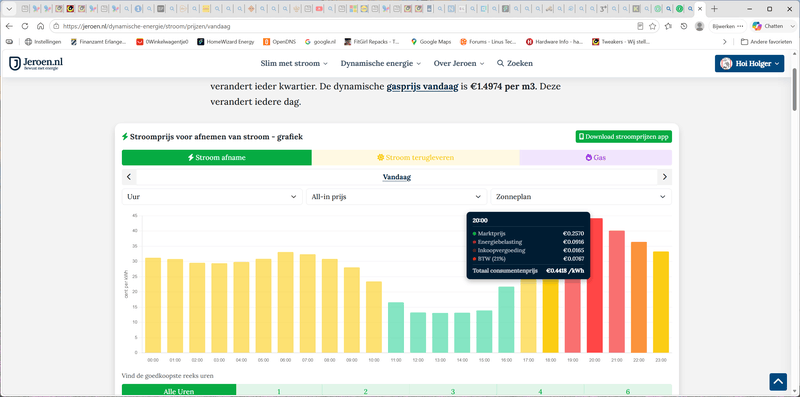Close the active browser tab
800x397 pixels.
701,9
